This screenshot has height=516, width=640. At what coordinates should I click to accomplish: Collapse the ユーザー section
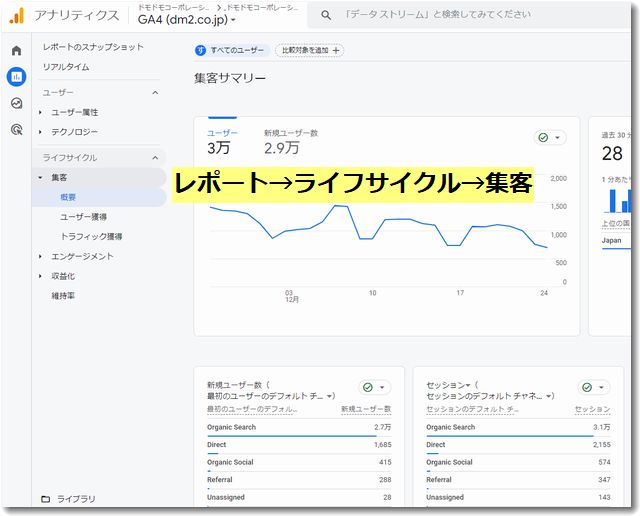[x=154, y=93]
